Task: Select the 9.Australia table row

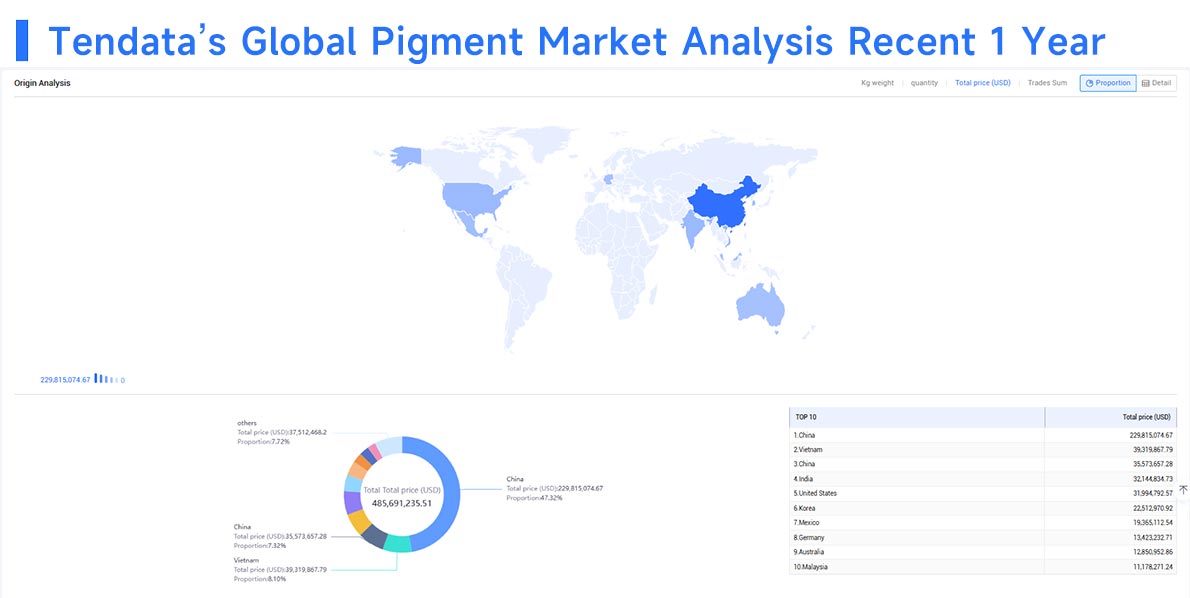Action: pos(983,552)
